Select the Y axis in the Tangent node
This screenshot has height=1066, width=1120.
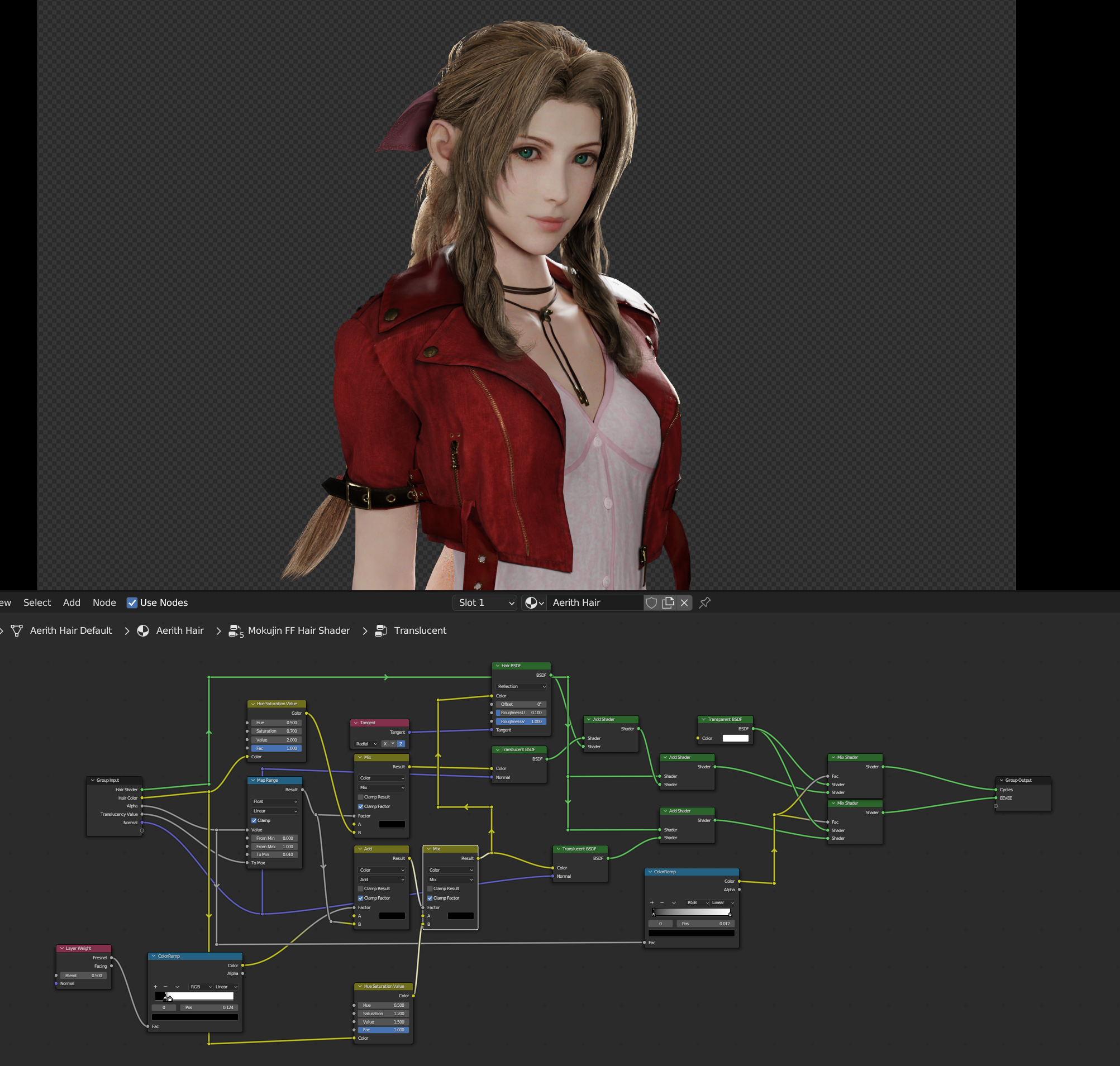point(393,744)
